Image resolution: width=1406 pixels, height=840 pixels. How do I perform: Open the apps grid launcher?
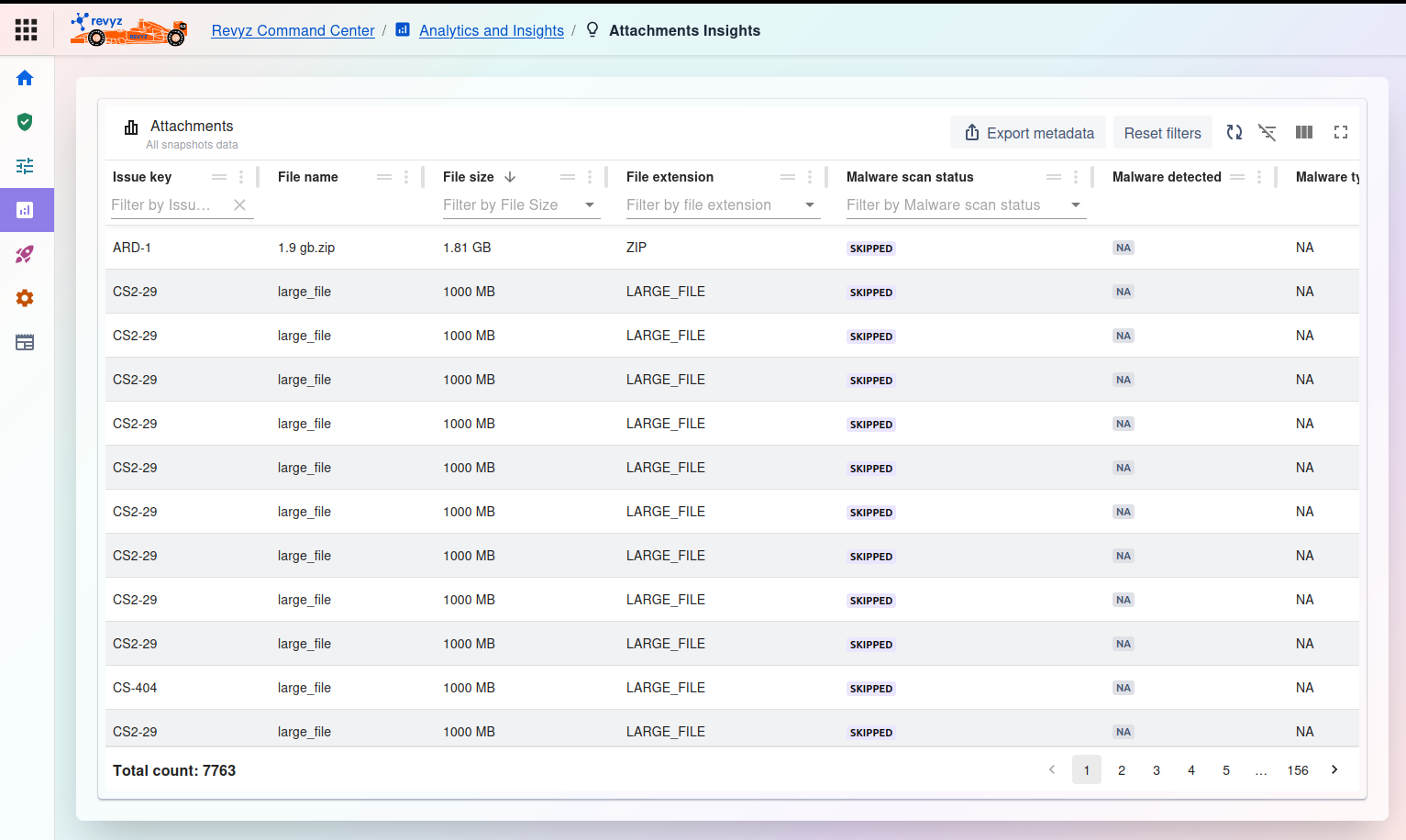(26, 30)
